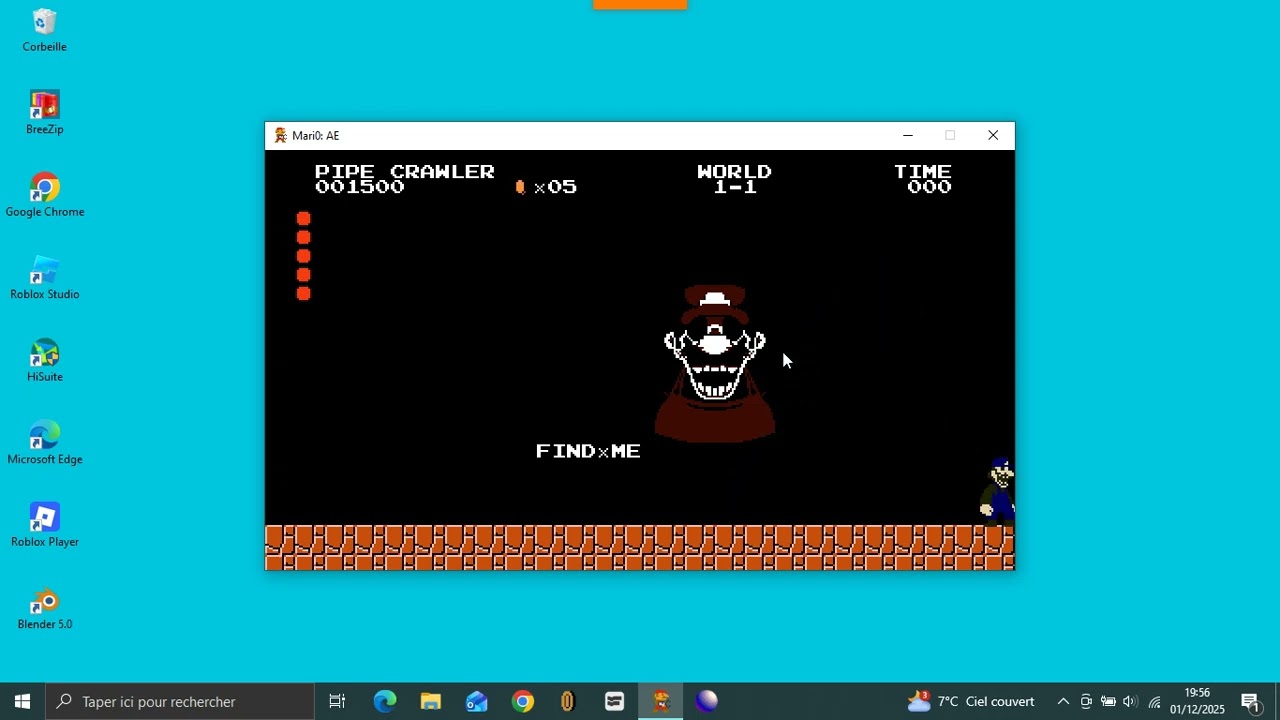The image size is (1280, 720).
Task: Select the Google Chrome desktop shortcut
Action: tap(44, 195)
